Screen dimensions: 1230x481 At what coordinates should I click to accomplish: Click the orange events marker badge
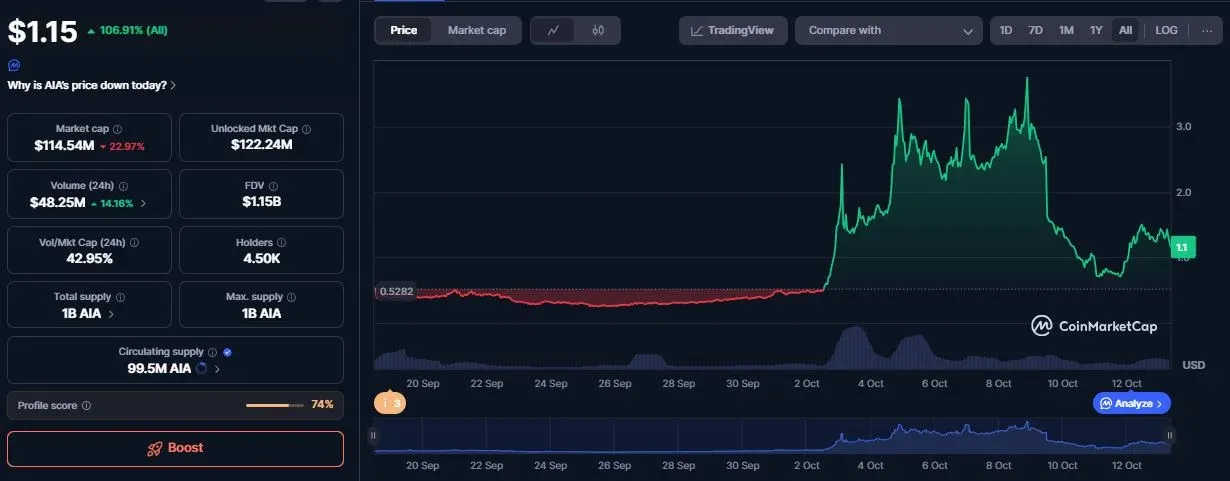[x=390, y=403]
